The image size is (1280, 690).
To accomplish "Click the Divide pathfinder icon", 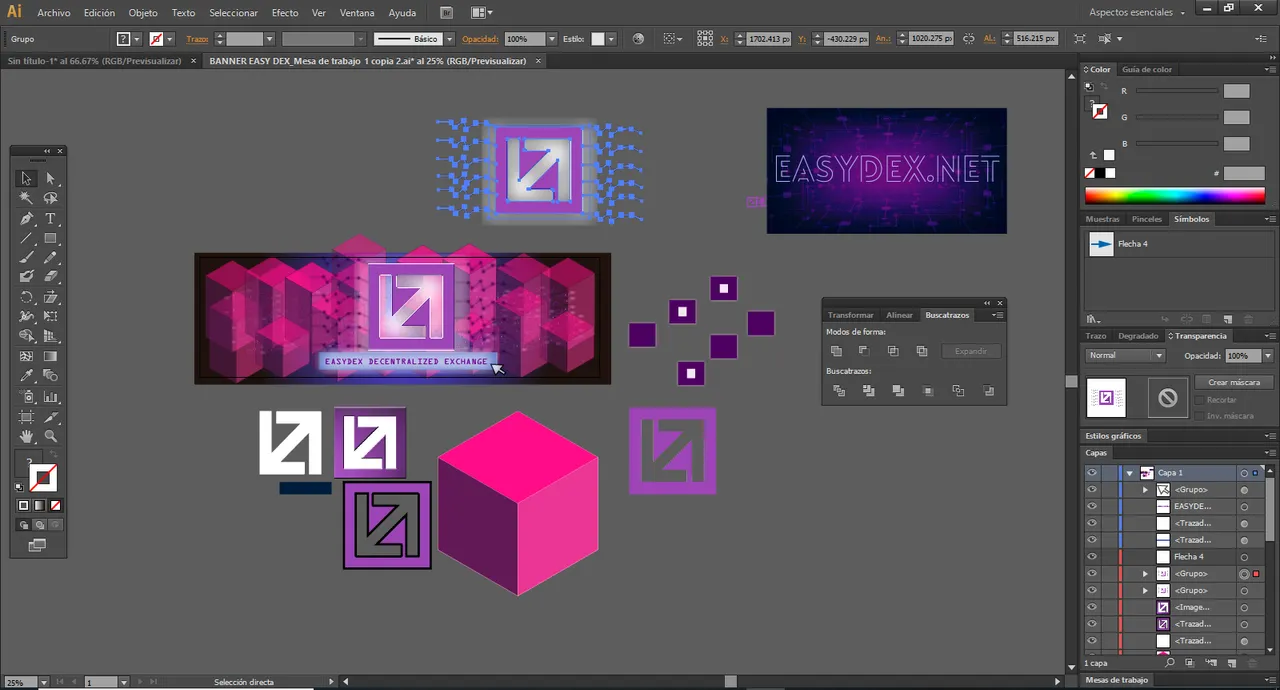I will [839, 391].
